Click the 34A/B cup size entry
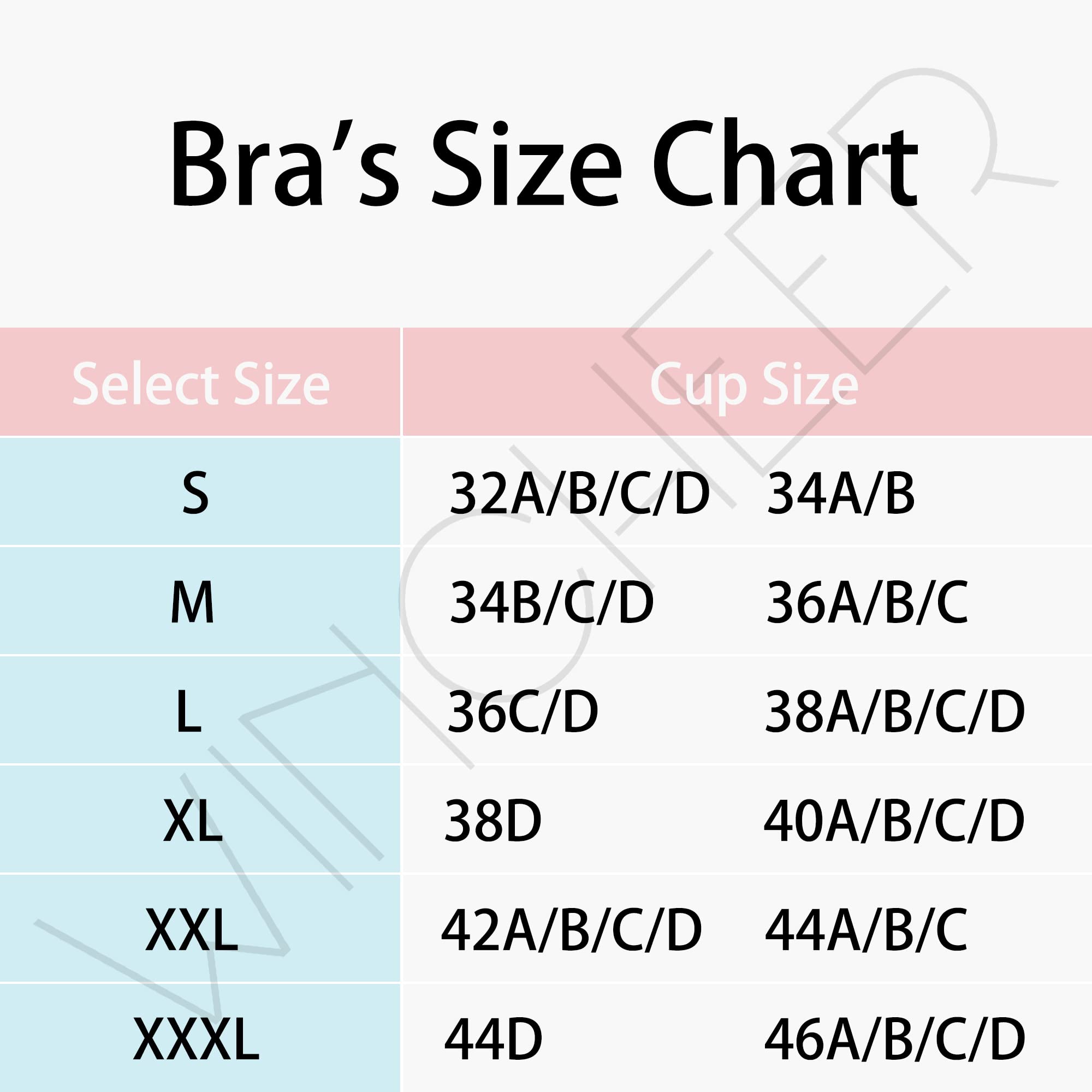The image size is (1092, 1092). tap(840, 494)
